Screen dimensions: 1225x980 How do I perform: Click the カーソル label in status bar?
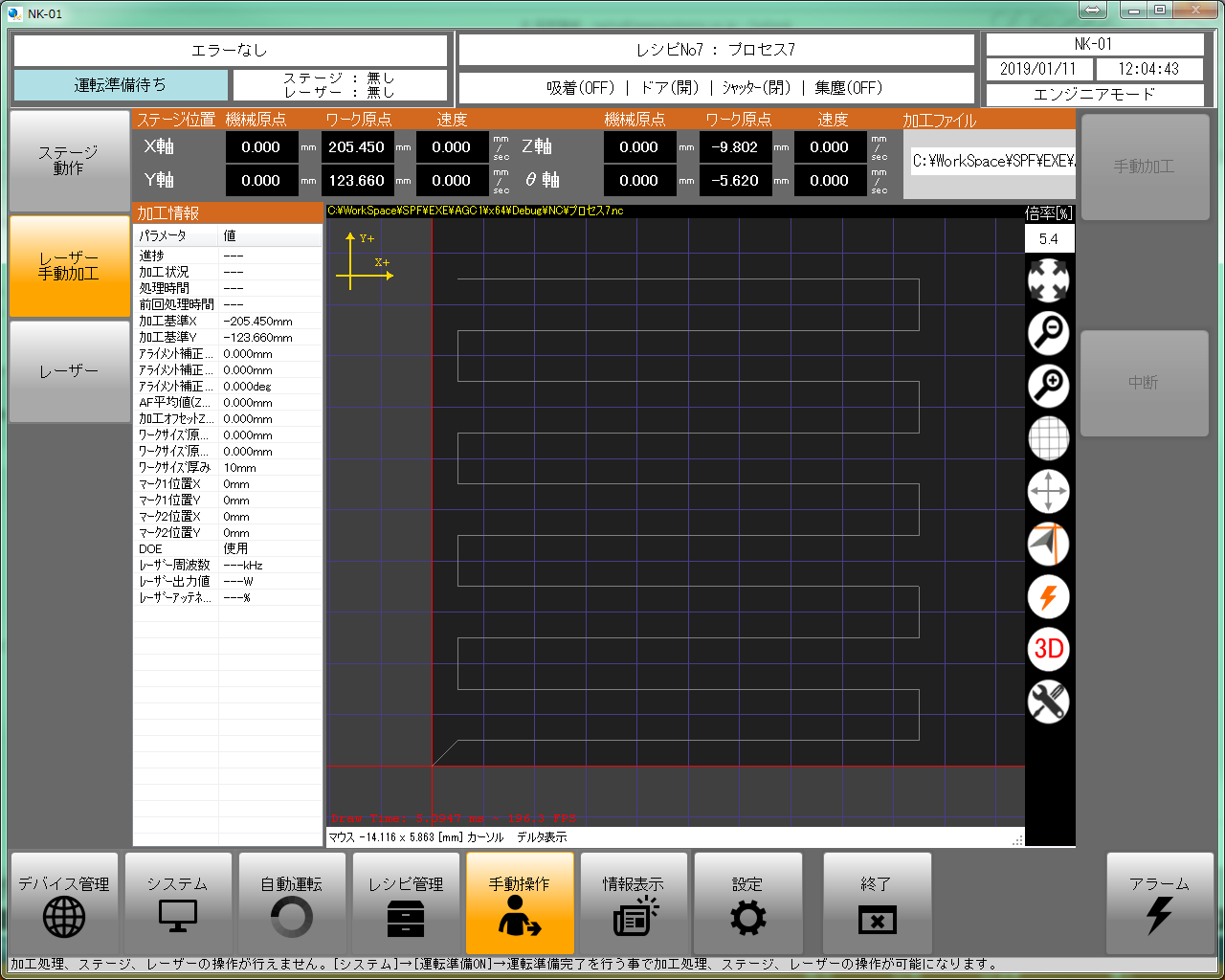tap(485, 837)
